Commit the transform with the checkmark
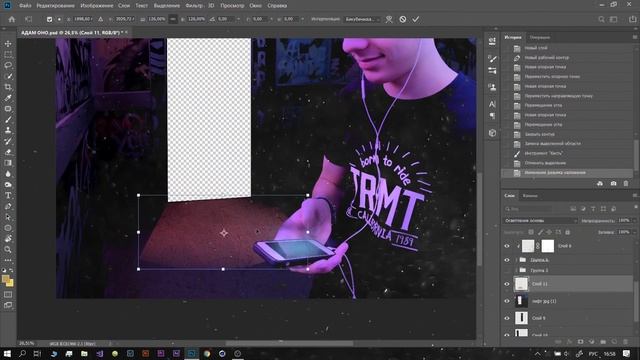The width and height of the screenshot is (640, 360). (416, 19)
